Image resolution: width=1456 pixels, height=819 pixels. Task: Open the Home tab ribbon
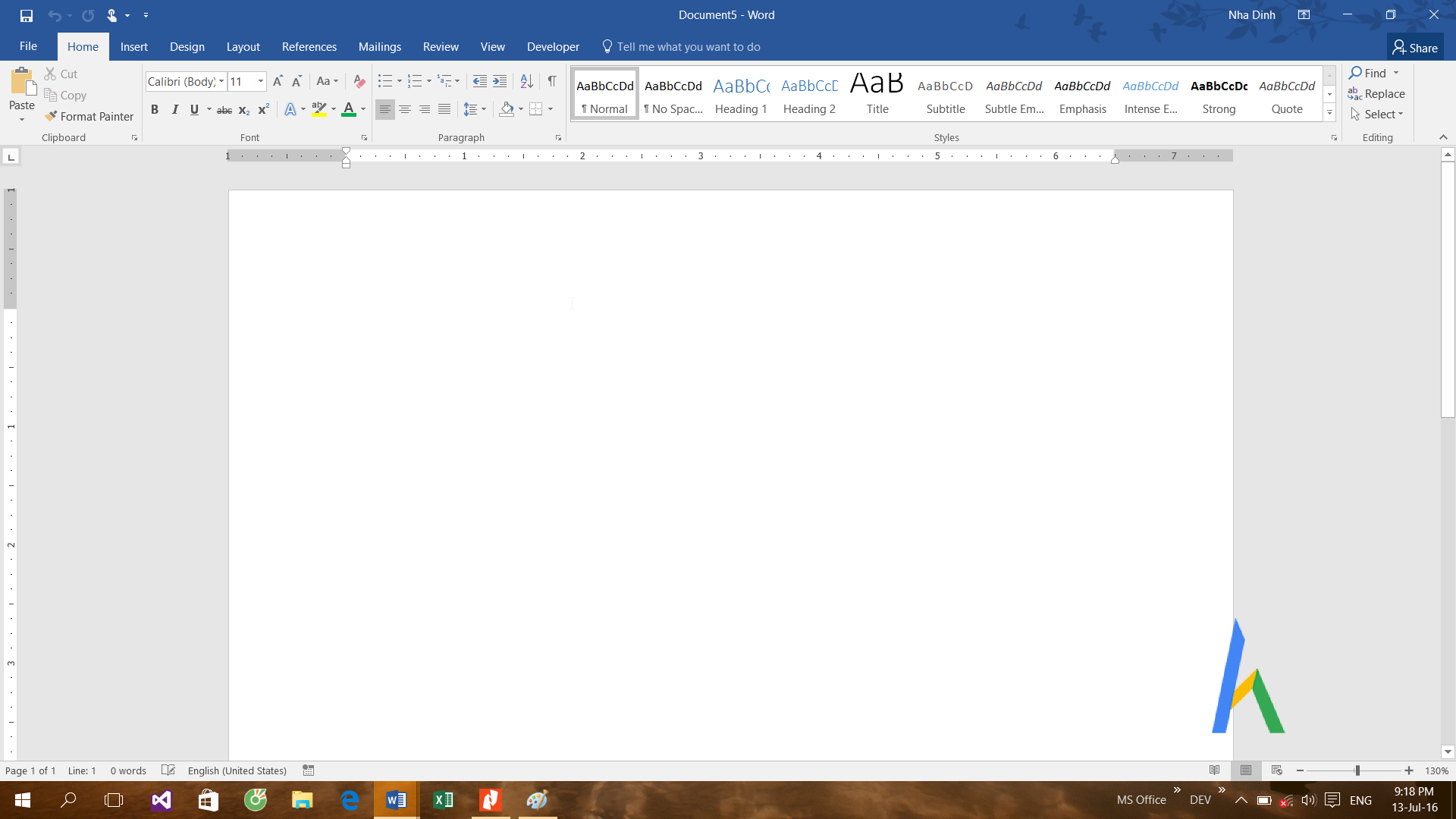[82, 47]
